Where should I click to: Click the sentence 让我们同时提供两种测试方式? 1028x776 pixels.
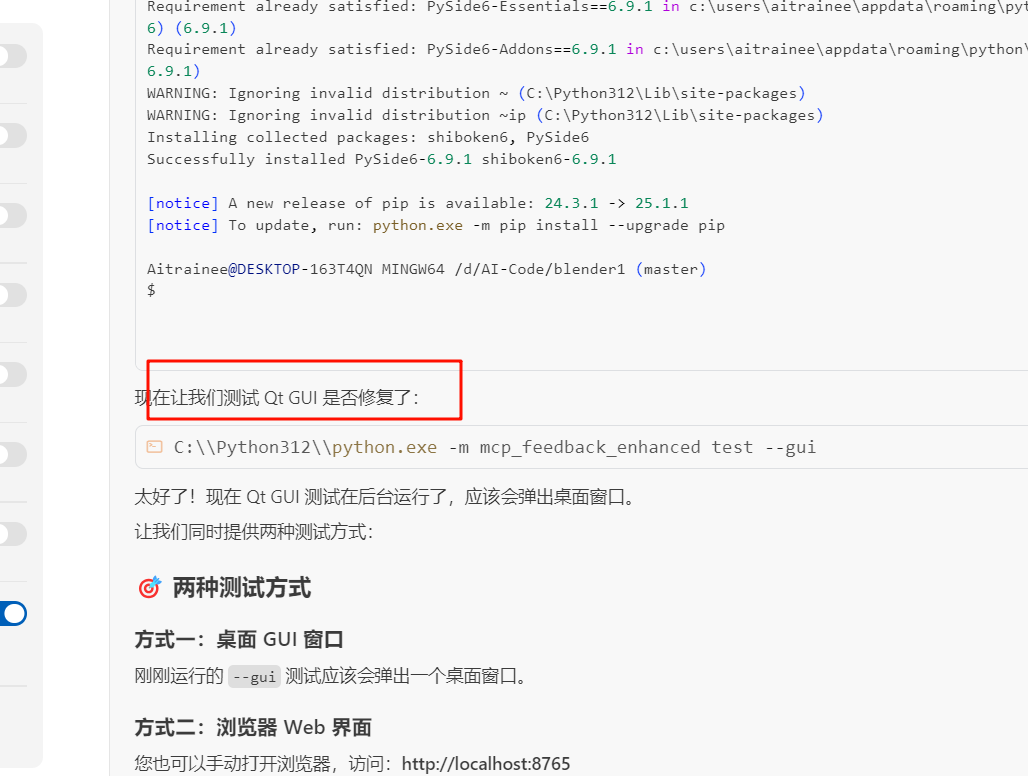point(254,532)
